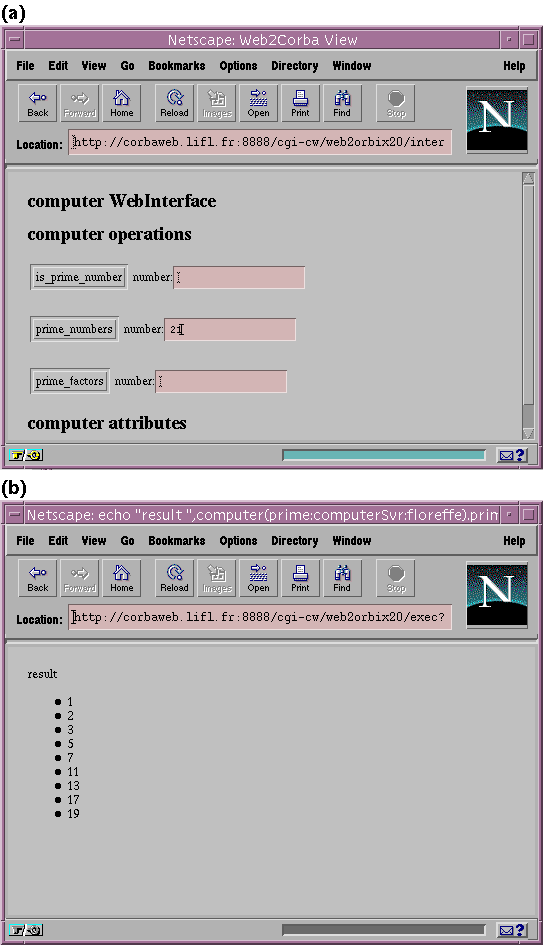
Task: Click the is_prime_number button
Action: click(x=79, y=277)
